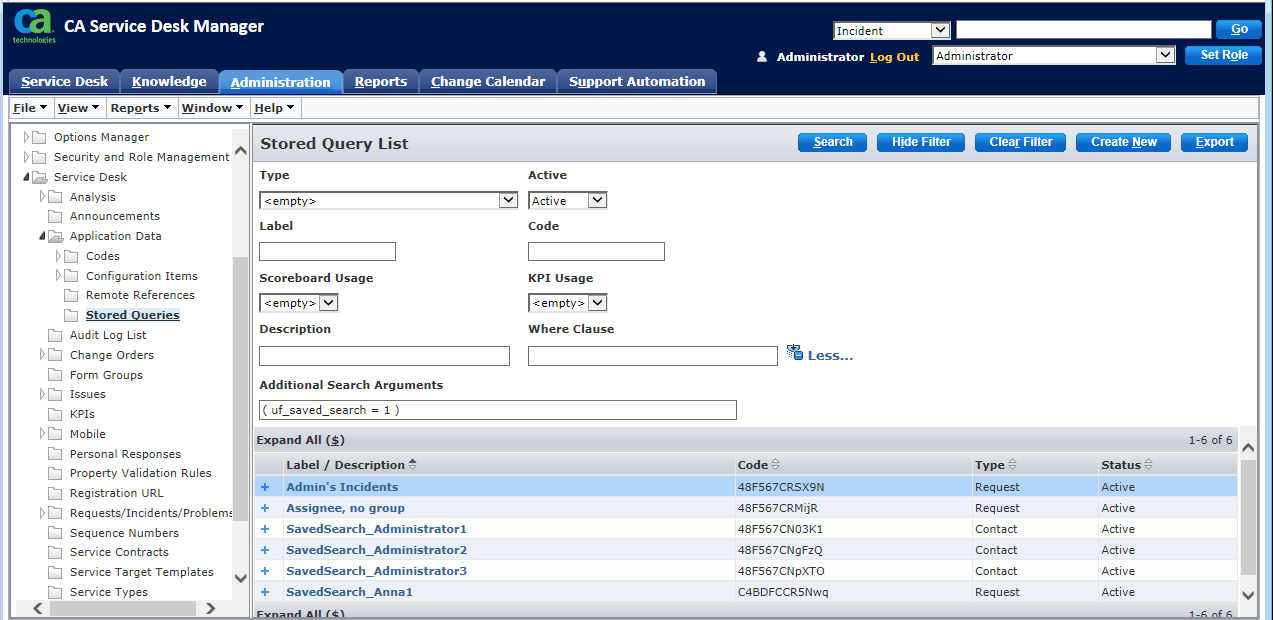Click the Search button

tap(833, 142)
